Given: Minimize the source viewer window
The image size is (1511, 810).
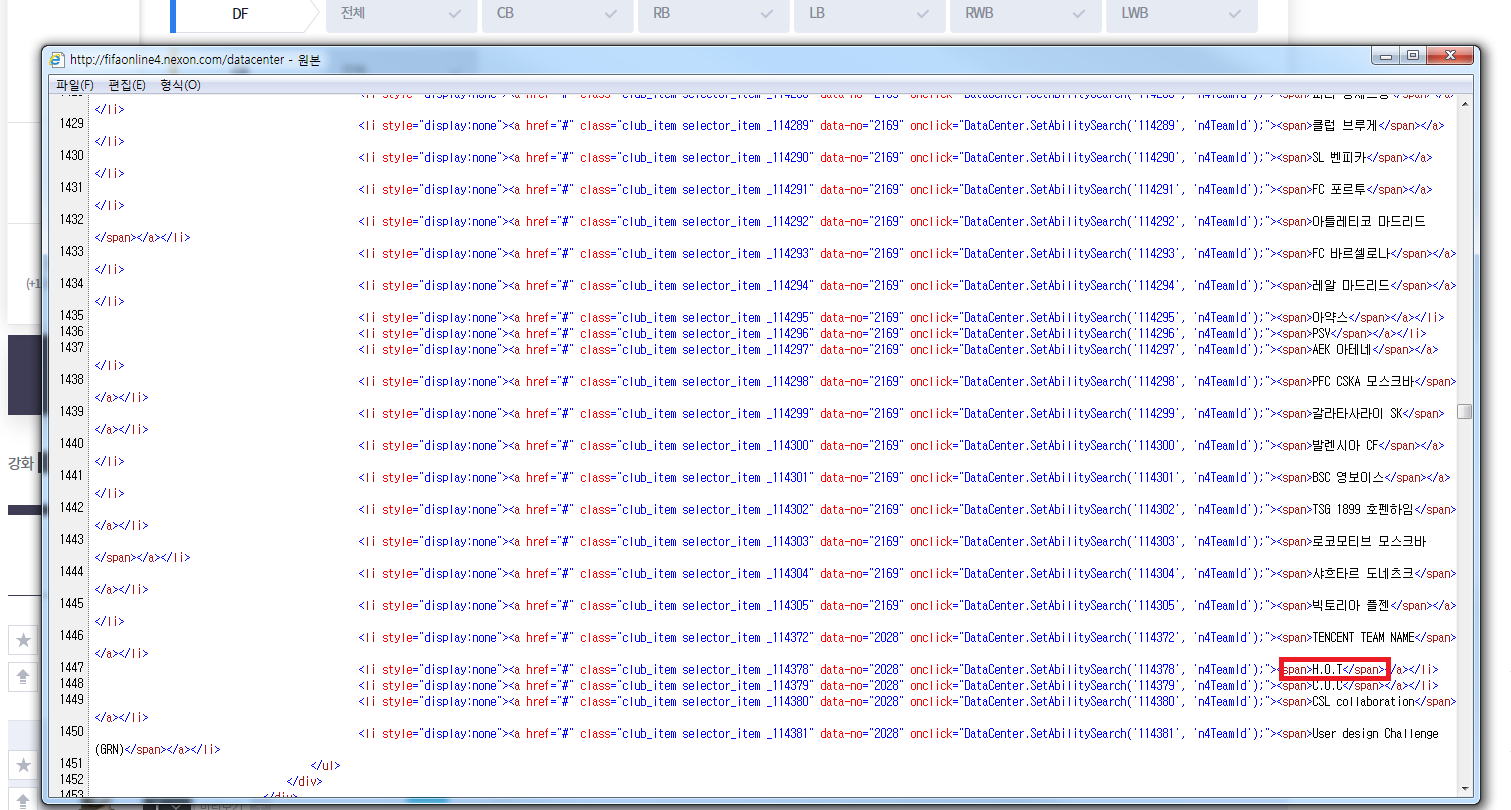Looking at the screenshot, I should (1387, 56).
